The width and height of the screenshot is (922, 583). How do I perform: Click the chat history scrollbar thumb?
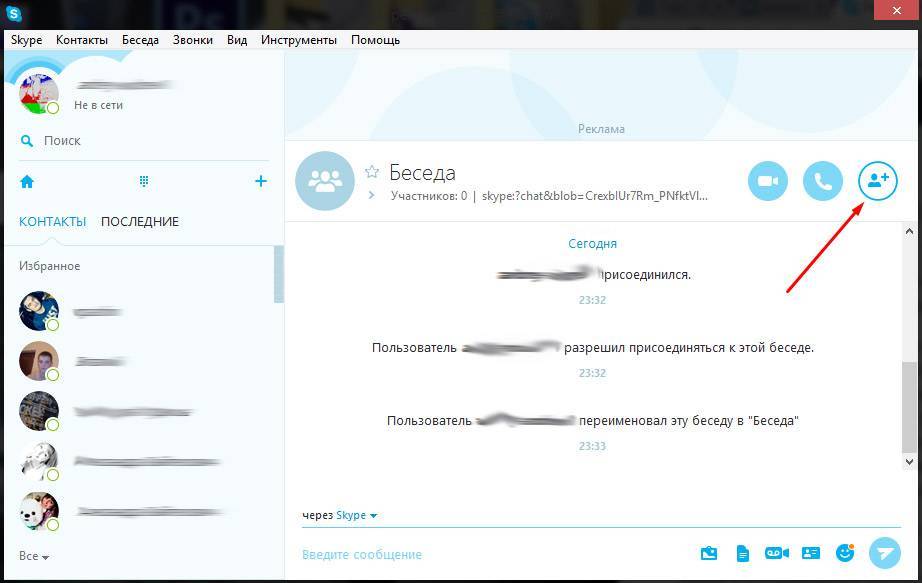click(909, 407)
